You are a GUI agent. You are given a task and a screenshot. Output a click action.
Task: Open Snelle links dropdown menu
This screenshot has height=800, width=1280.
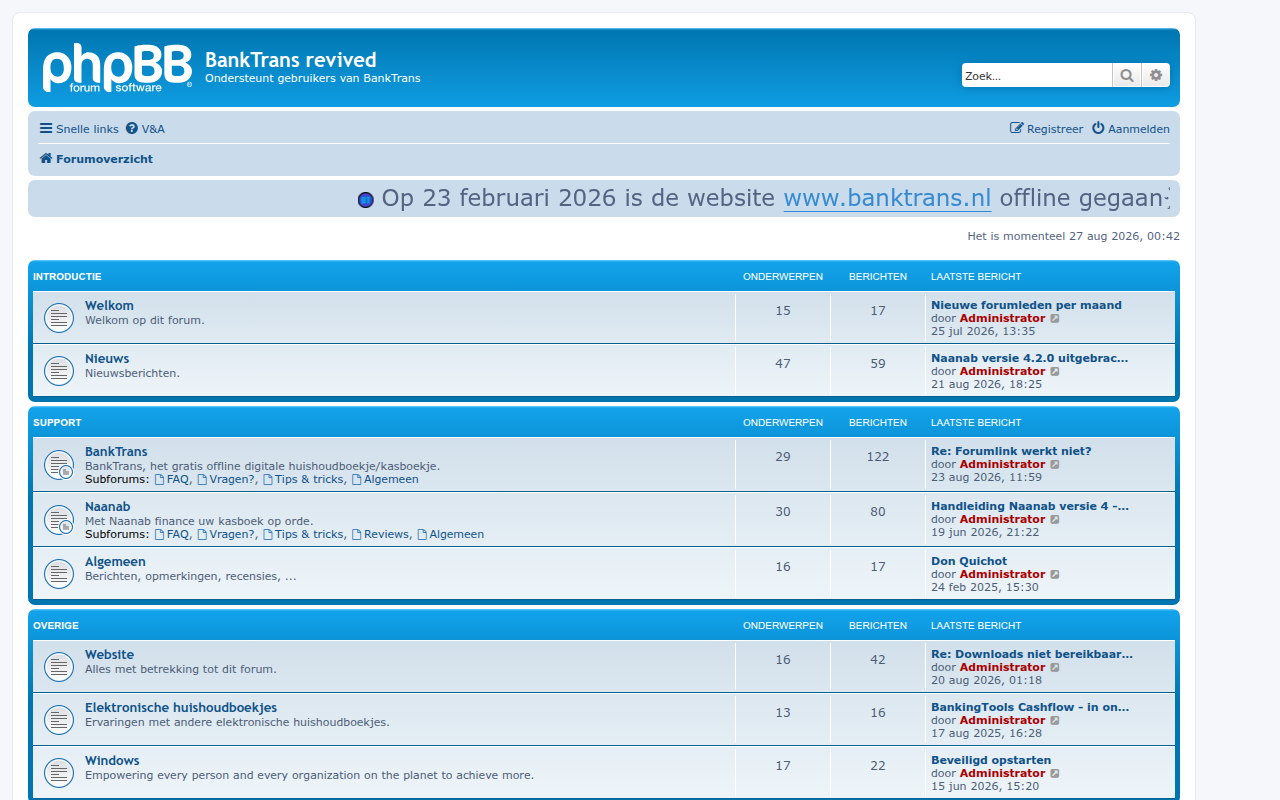pos(79,129)
